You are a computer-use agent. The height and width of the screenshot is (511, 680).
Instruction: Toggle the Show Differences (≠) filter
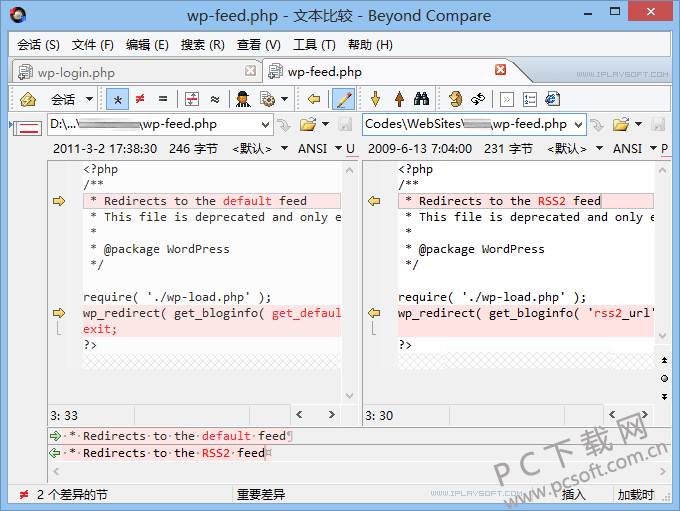coord(140,99)
